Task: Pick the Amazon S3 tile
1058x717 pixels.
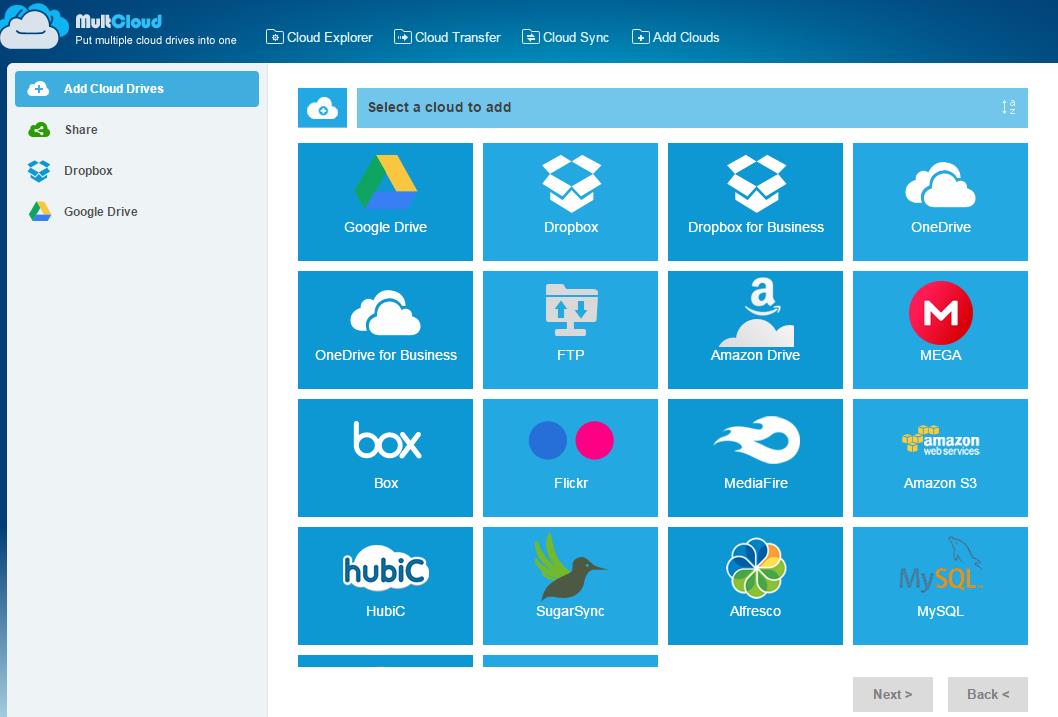Action: tap(940, 458)
